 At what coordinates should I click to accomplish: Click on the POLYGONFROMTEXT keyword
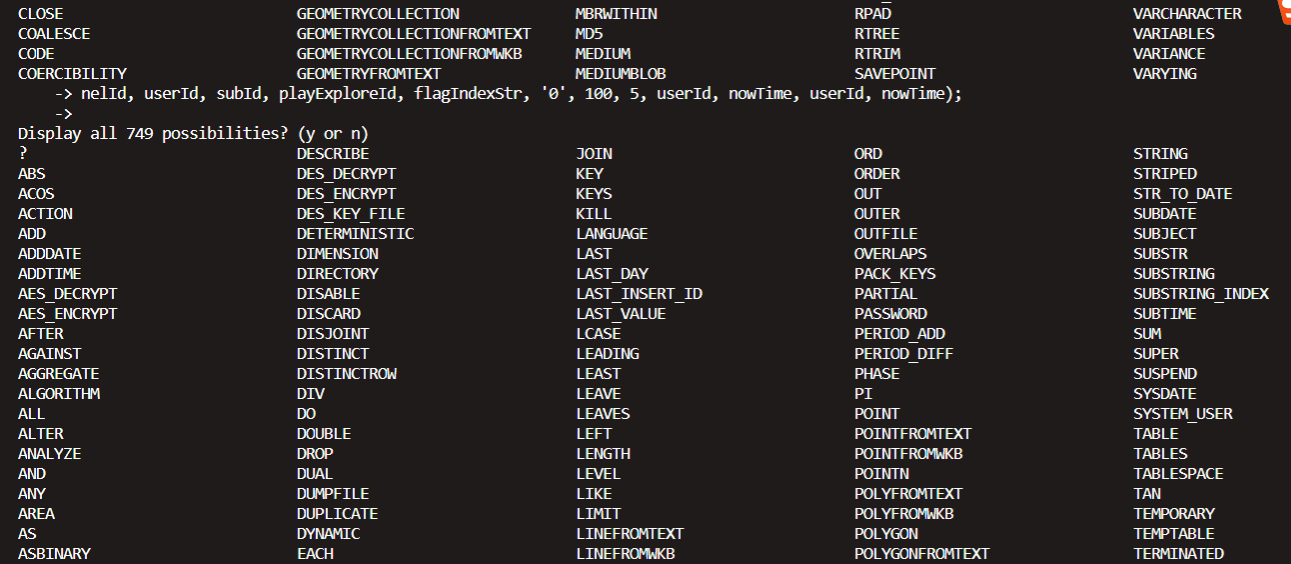pyautogui.click(x=922, y=554)
